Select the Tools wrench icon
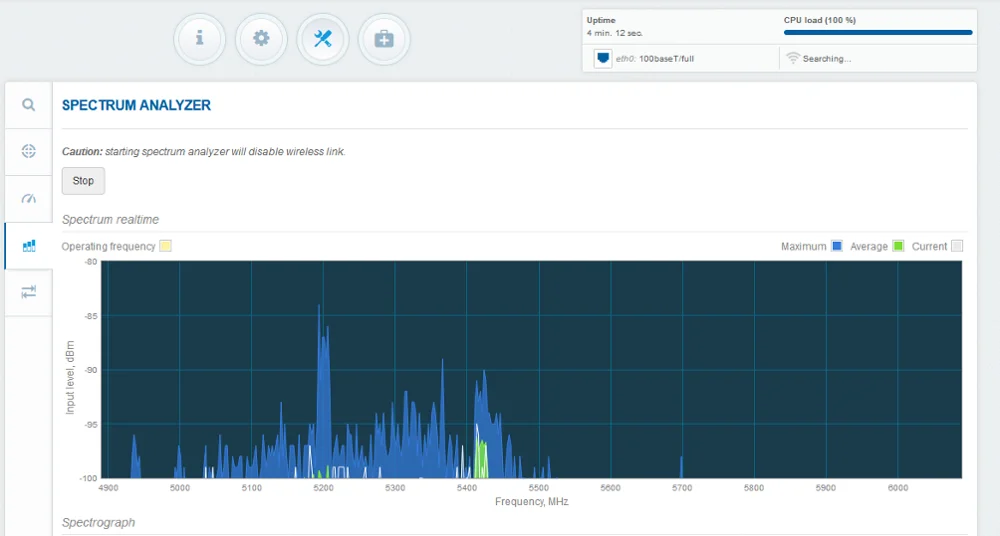 tap(323, 39)
